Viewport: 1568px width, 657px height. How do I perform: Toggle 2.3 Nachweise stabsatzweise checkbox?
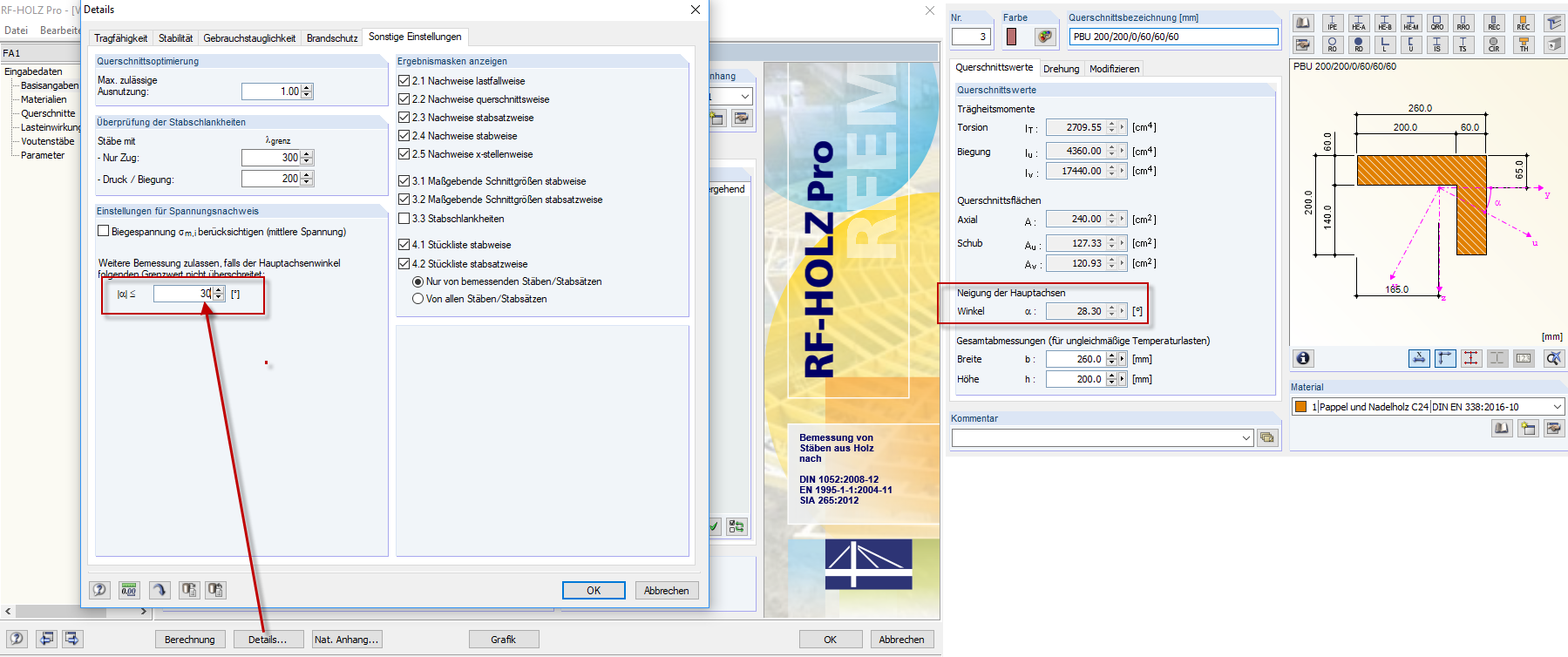point(404,118)
